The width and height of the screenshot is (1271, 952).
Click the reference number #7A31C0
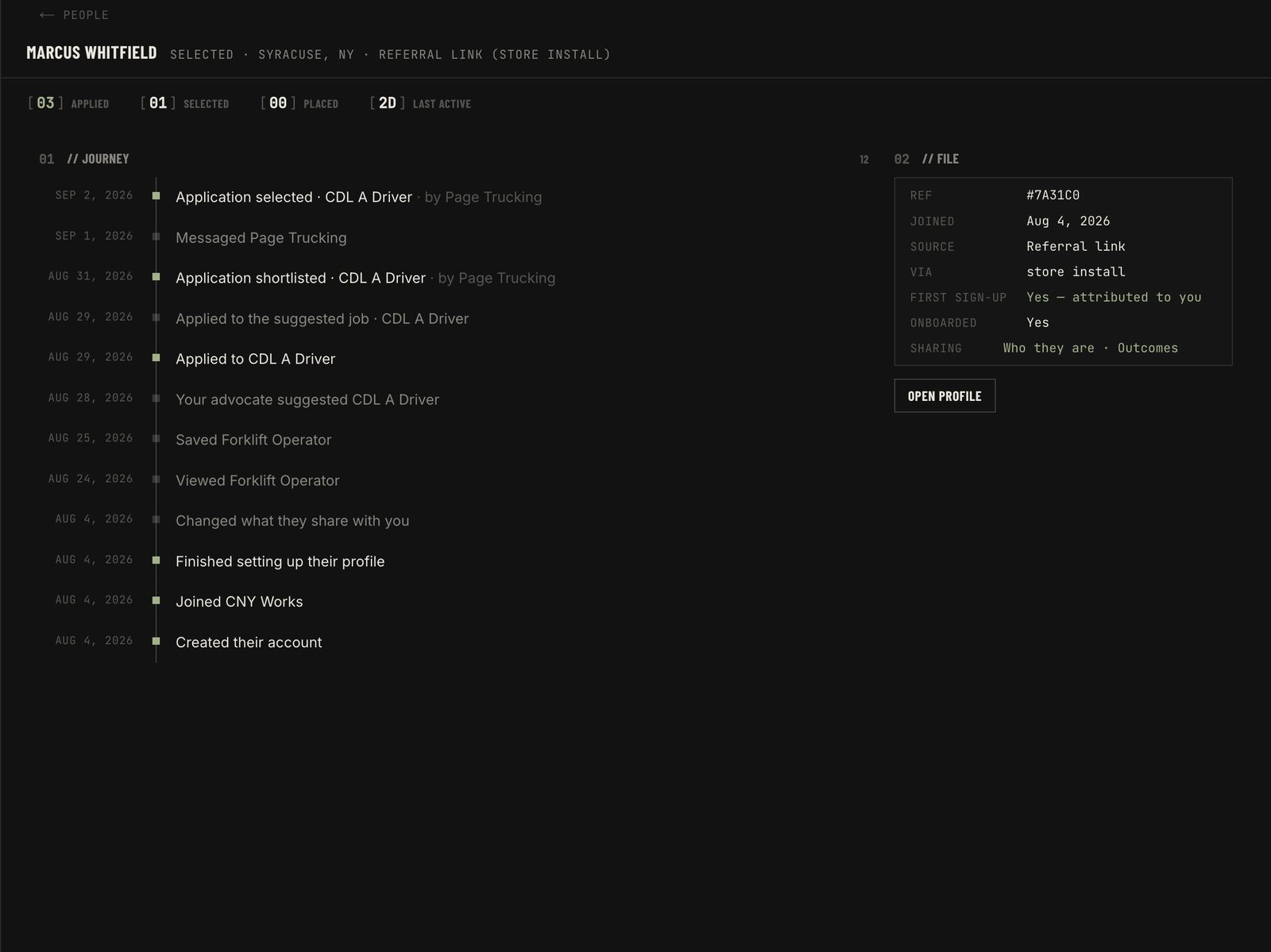[x=1053, y=195]
